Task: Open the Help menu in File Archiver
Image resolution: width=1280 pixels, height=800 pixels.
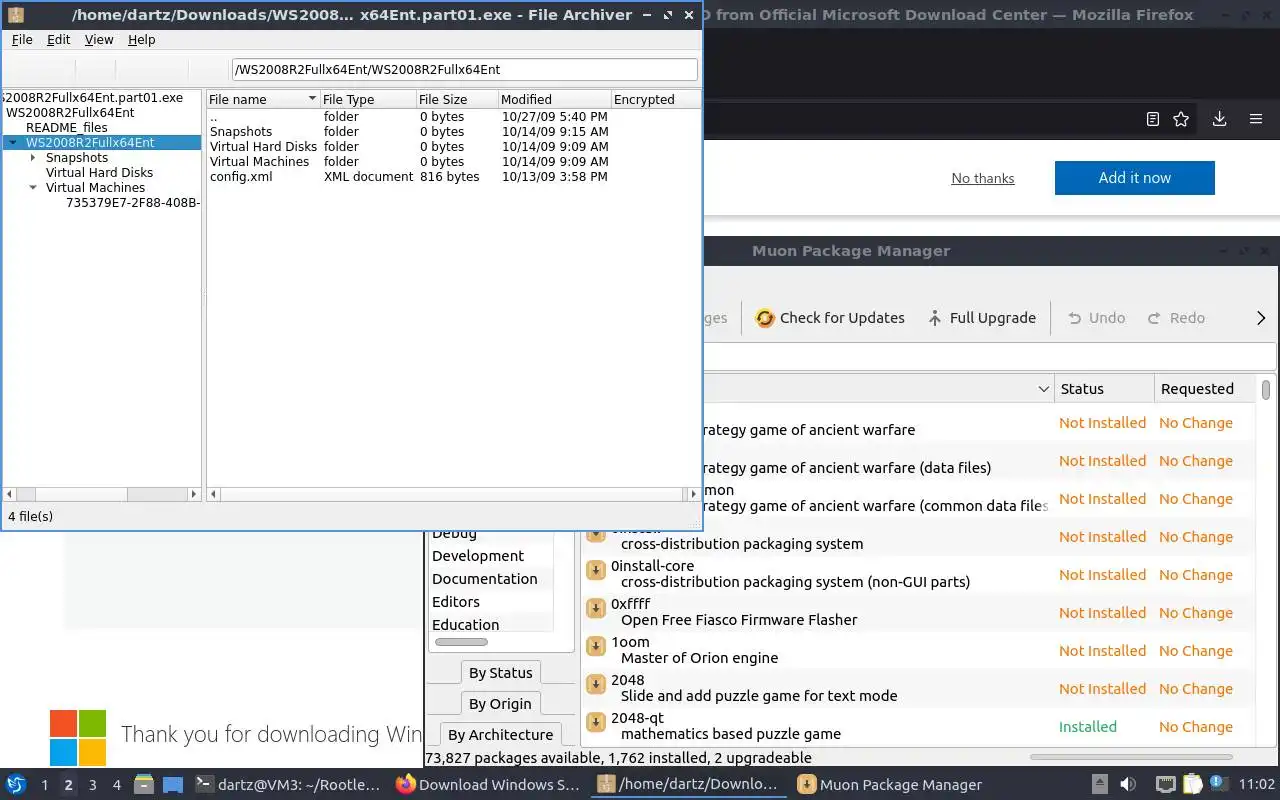Action: (x=142, y=39)
